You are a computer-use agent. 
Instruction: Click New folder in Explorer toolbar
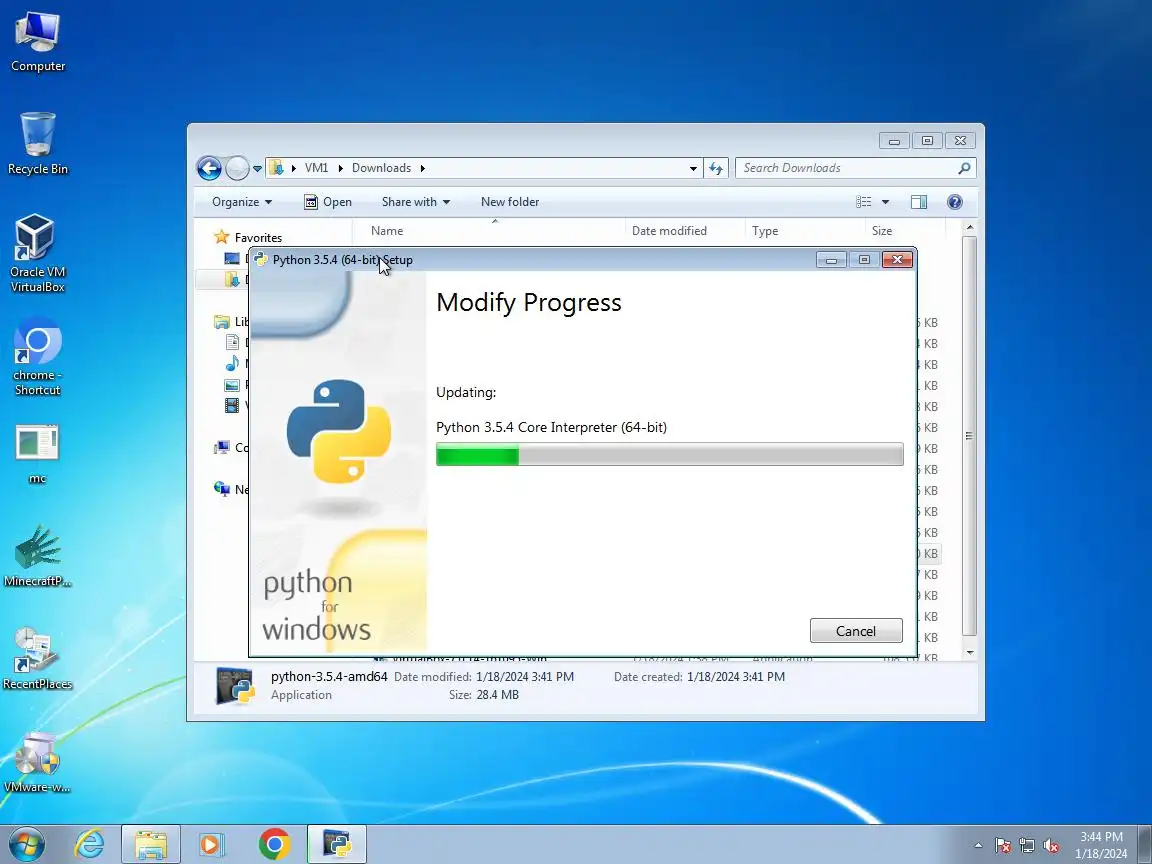tap(510, 202)
